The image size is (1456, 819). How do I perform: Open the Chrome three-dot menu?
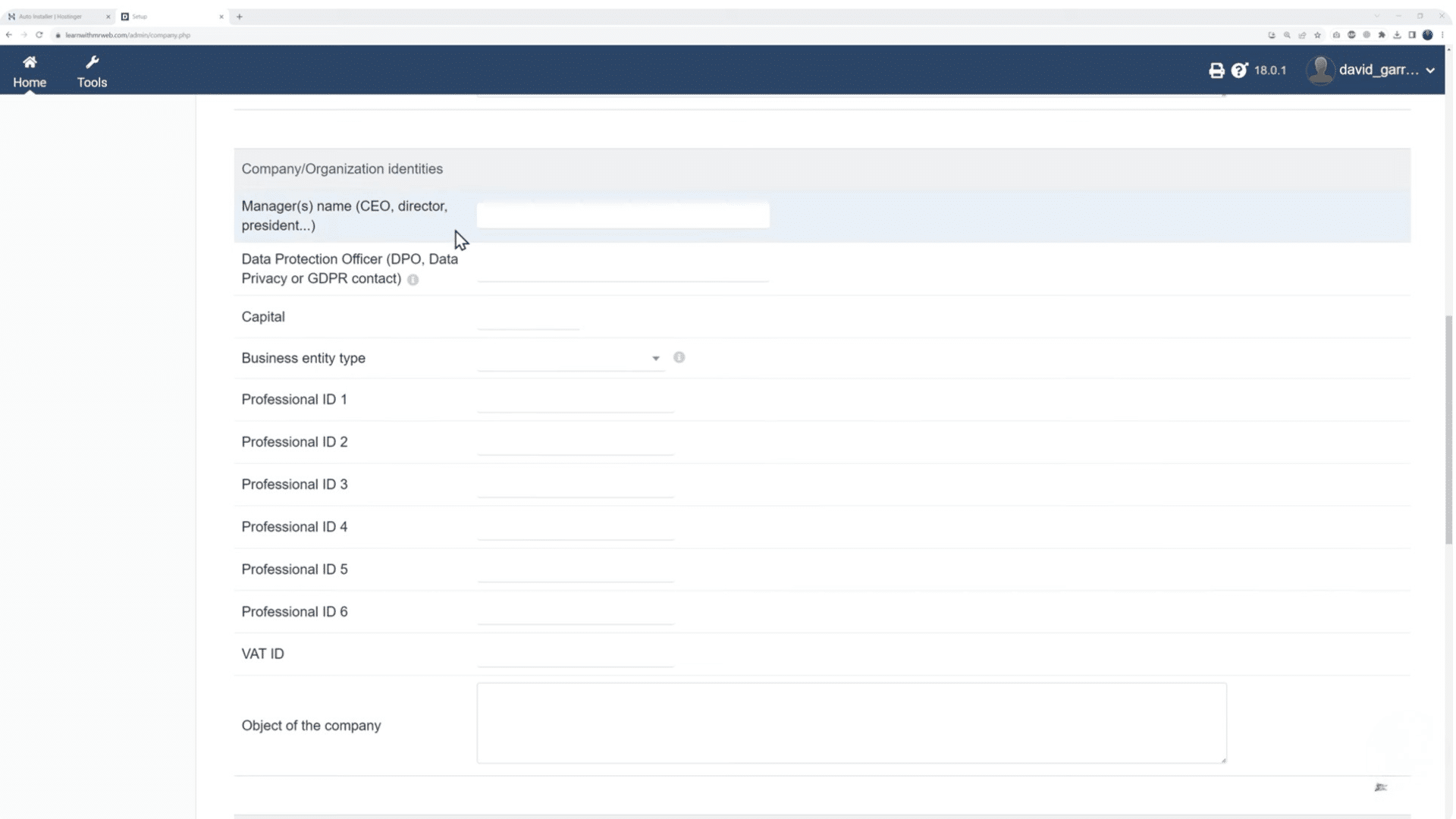[1442, 35]
